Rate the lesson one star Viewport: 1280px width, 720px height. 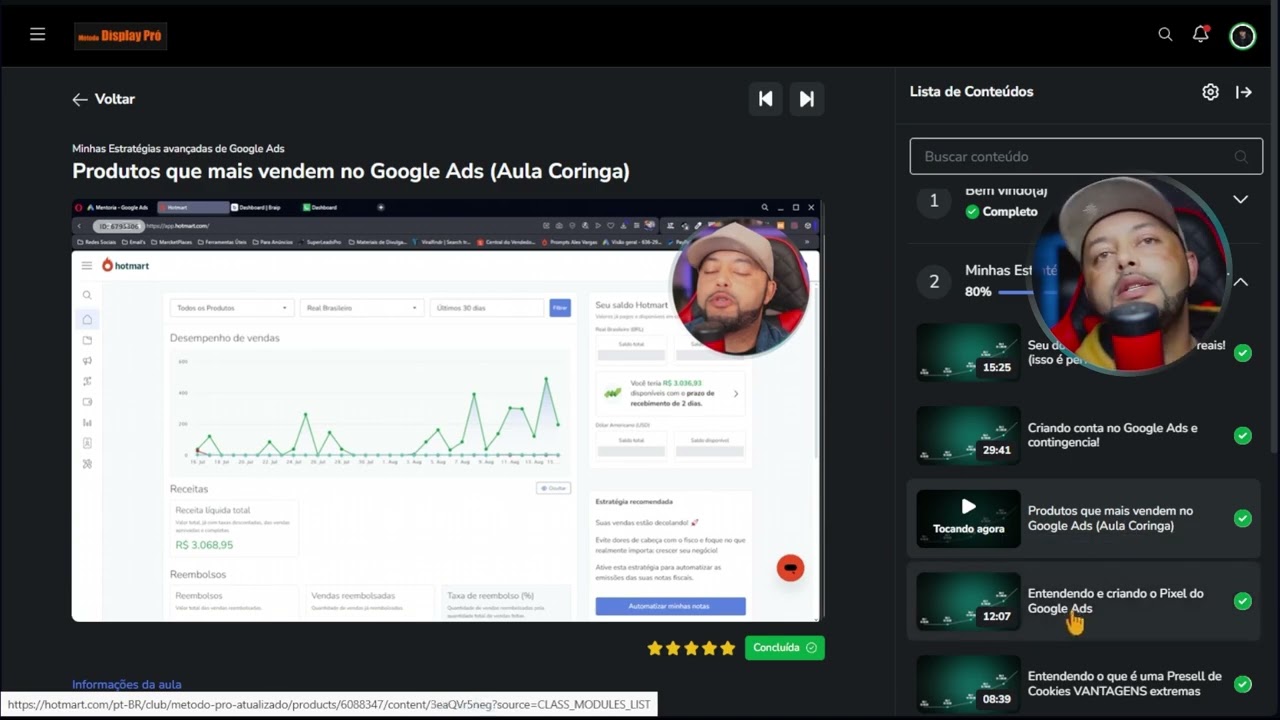pos(655,648)
